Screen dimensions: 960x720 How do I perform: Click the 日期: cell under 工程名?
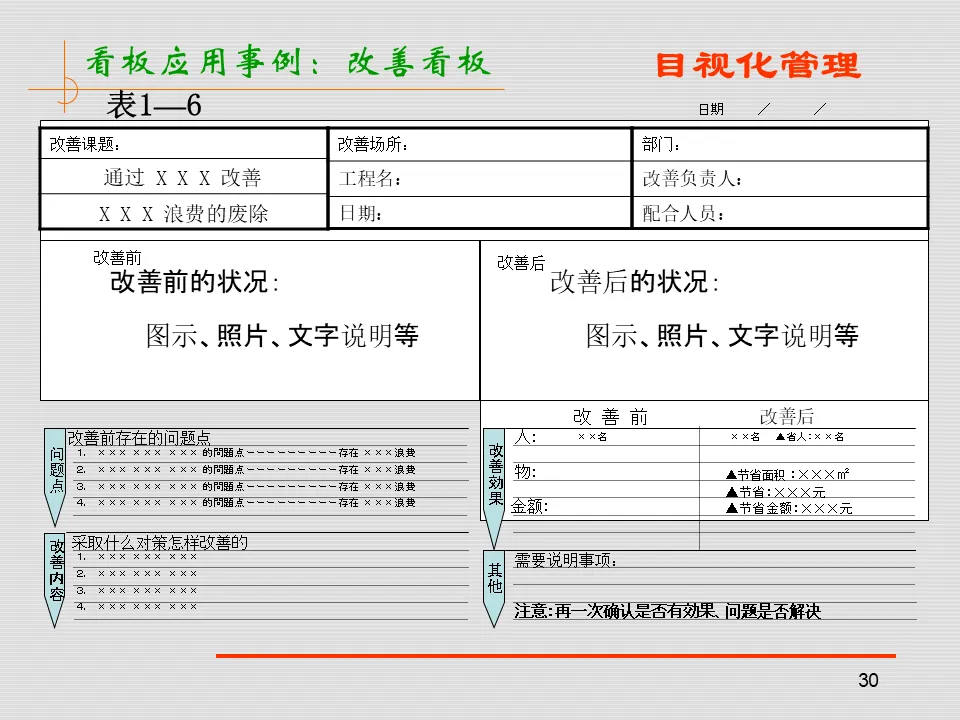point(480,213)
